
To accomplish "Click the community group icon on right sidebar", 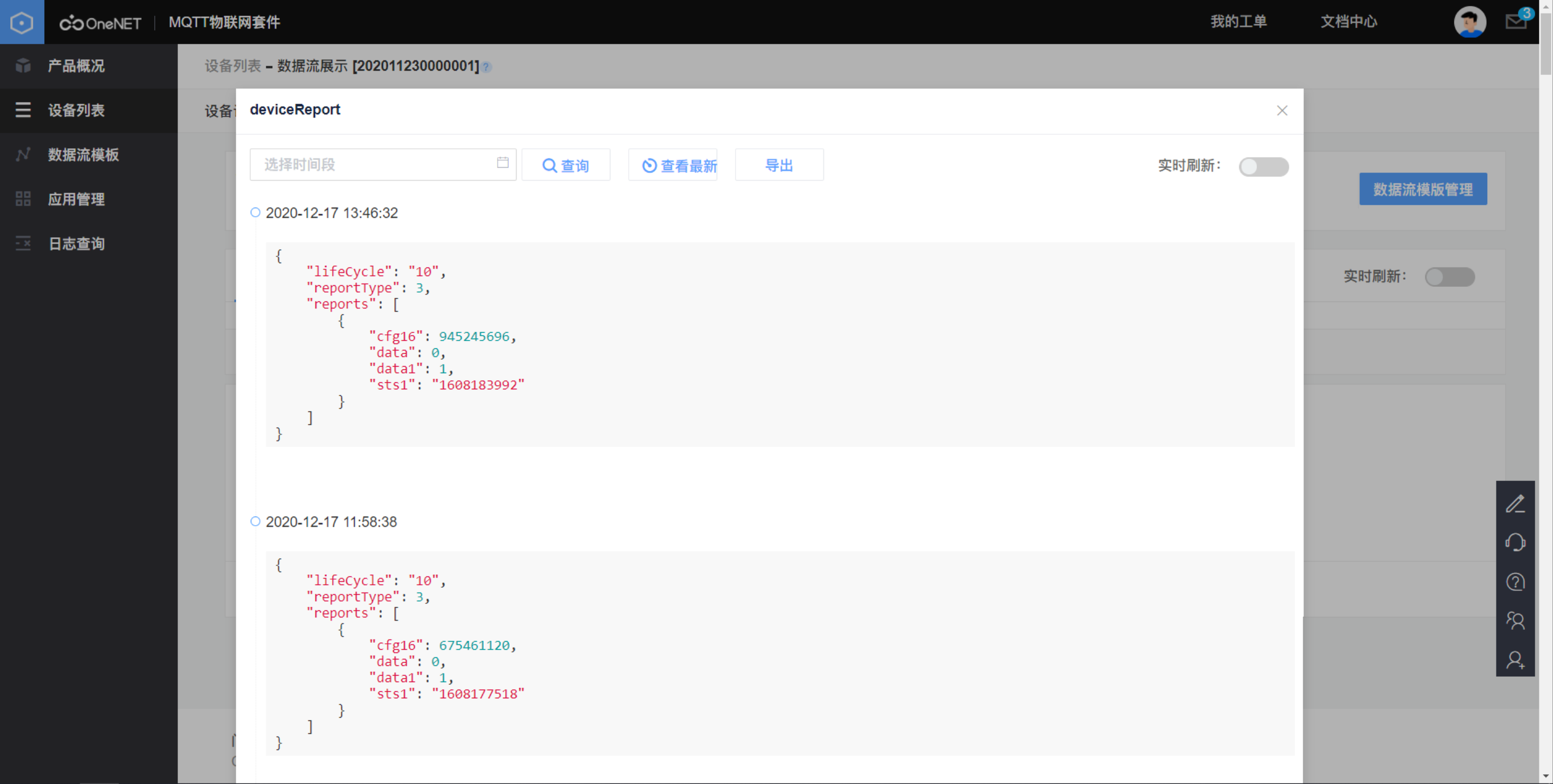I will [x=1517, y=621].
